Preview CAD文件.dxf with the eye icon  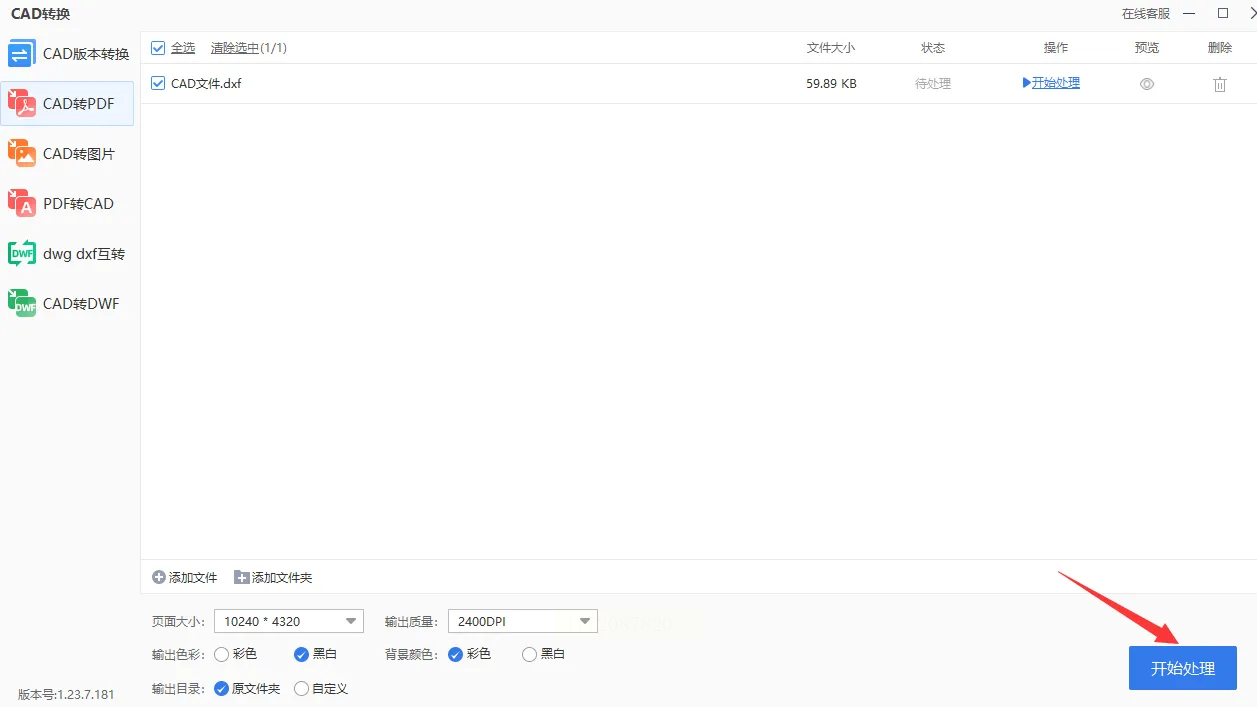click(x=1147, y=84)
